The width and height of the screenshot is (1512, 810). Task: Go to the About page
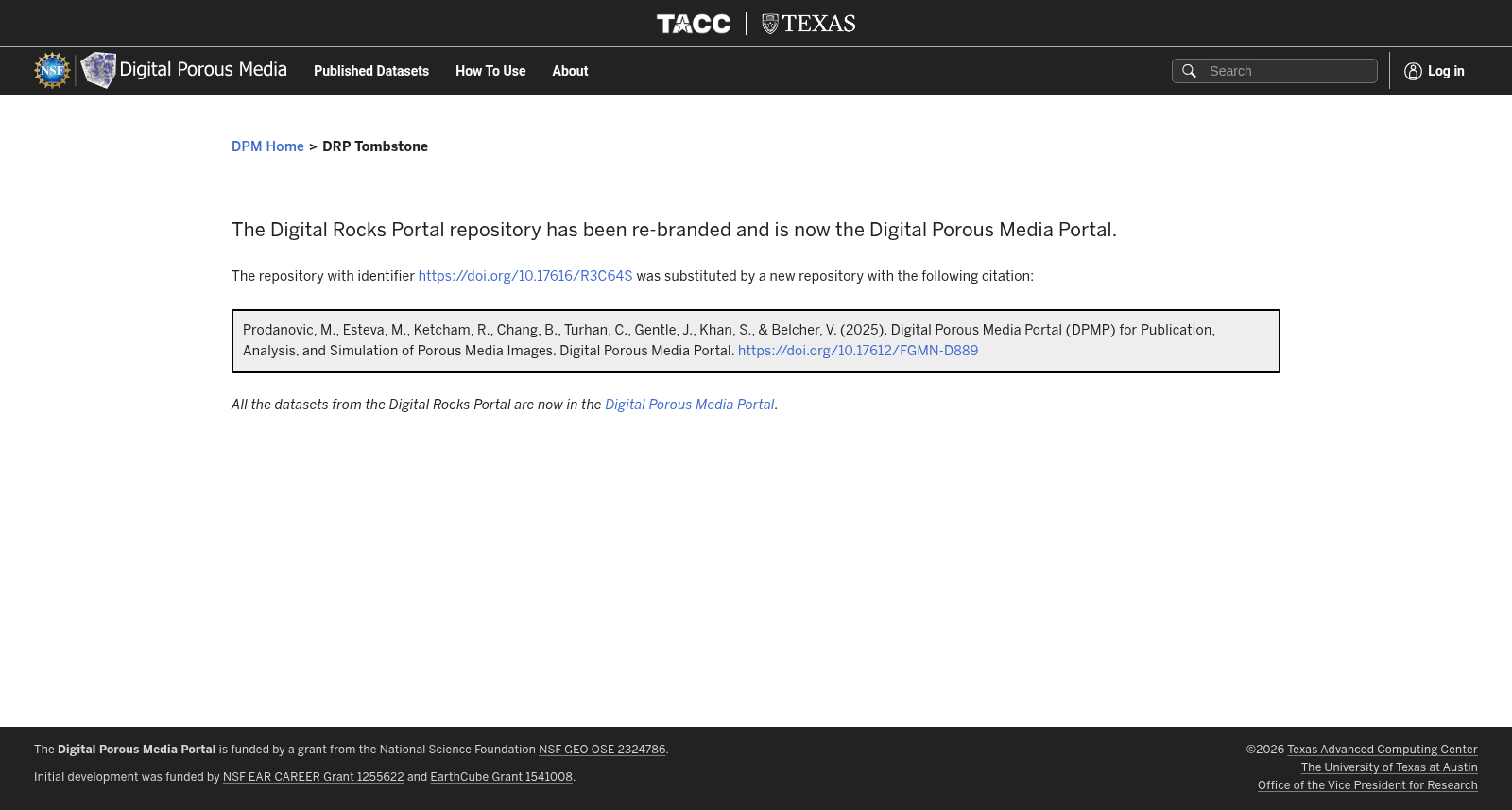point(570,71)
